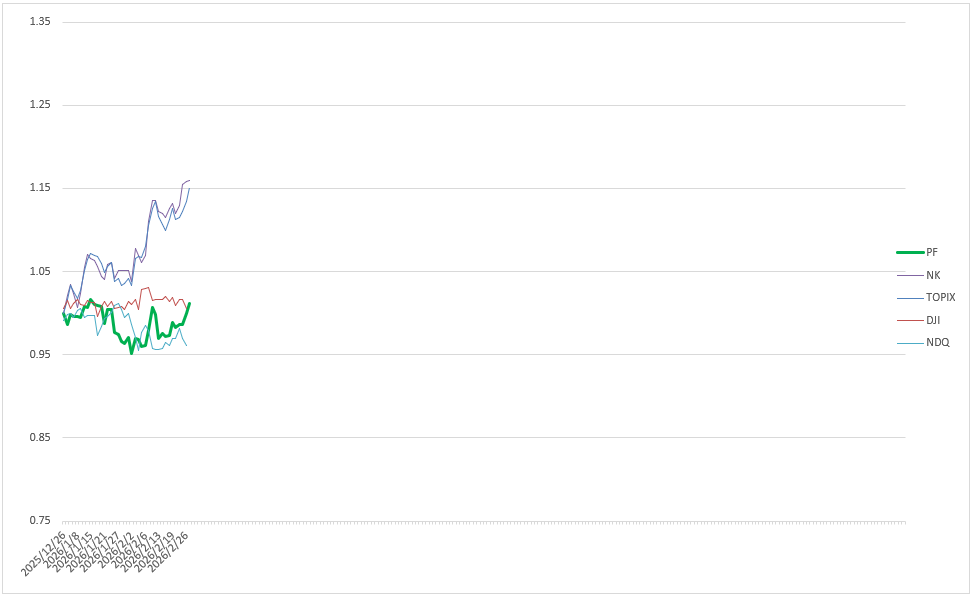Viewport: 973px width, 595px height.
Task: Click the NDQ legend entry text
Action: click(x=937, y=342)
